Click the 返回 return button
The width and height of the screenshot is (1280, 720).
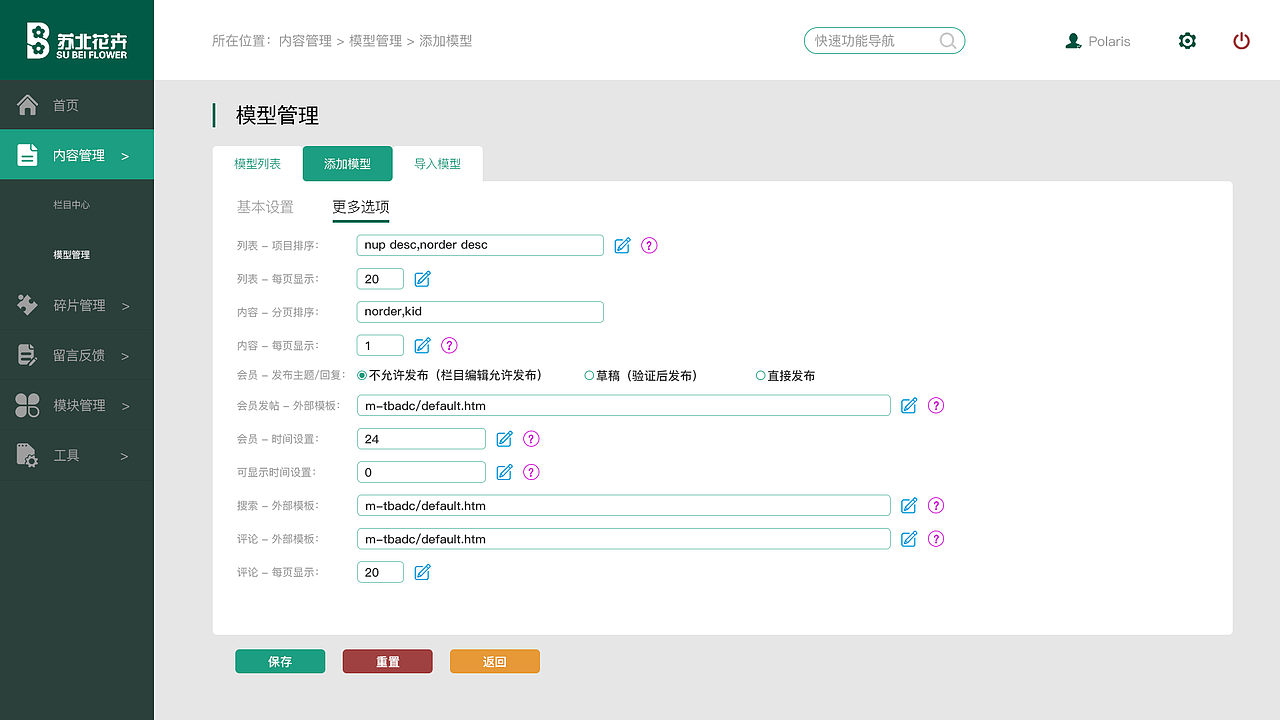click(494, 661)
